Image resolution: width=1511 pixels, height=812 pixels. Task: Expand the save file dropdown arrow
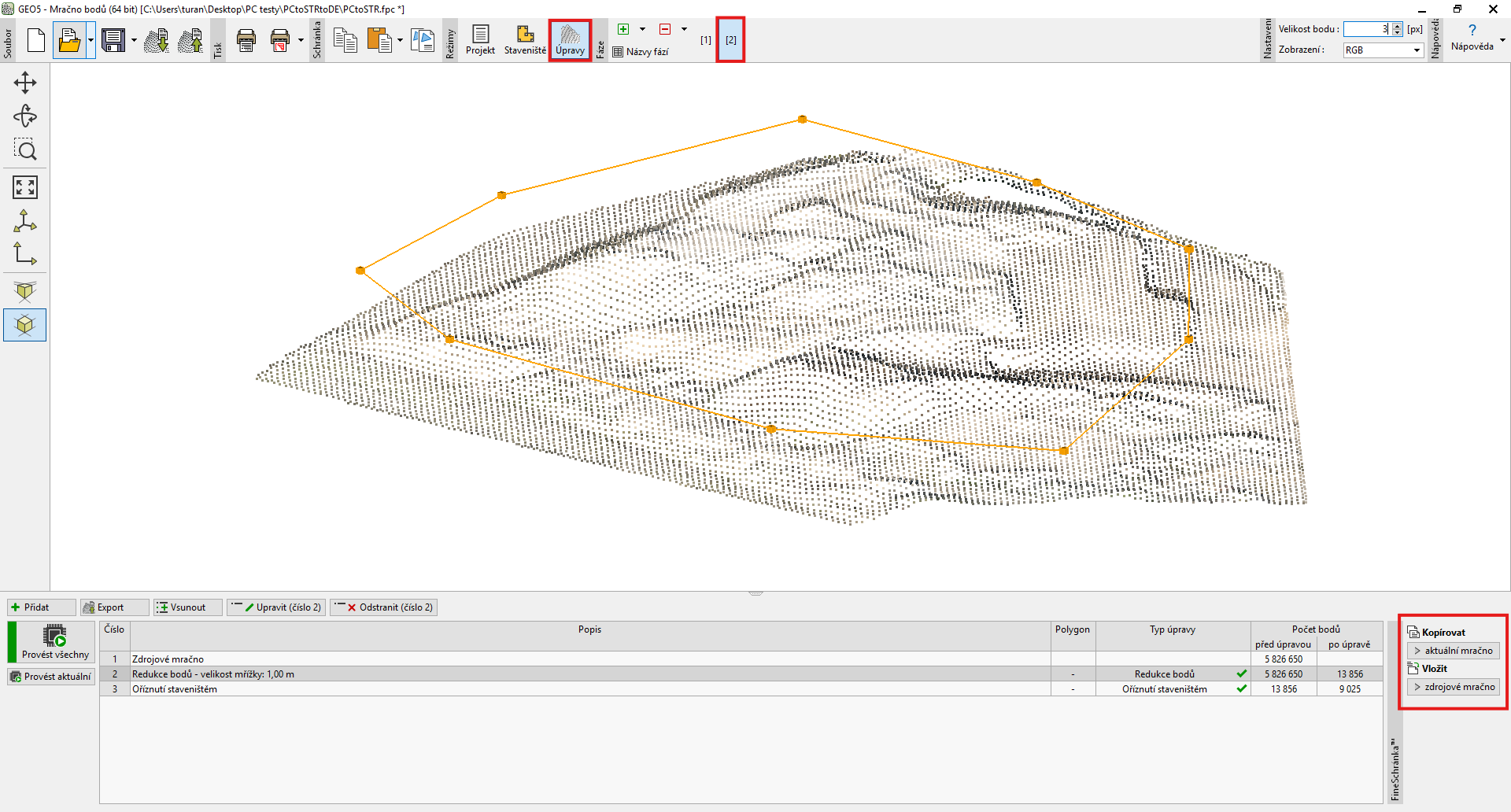(x=134, y=40)
